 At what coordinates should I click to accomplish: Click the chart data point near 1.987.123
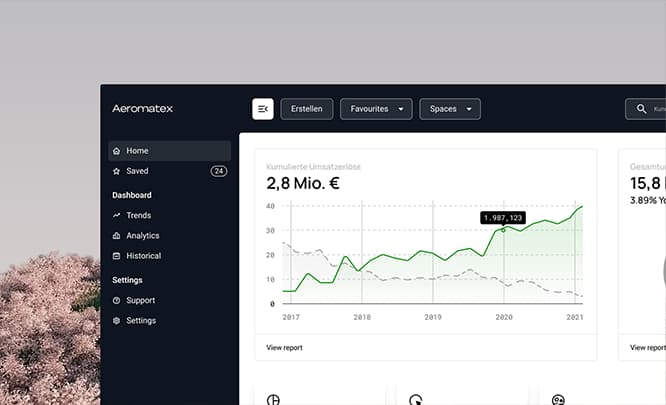[x=503, y=230]
